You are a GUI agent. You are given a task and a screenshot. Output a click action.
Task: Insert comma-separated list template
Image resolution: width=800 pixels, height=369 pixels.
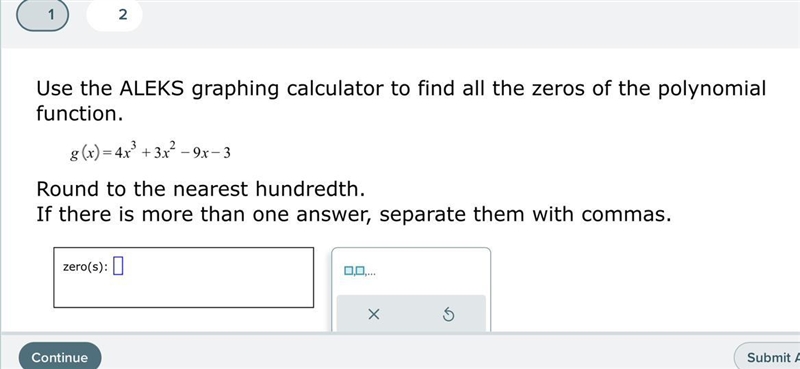click(x=360, y=271)
